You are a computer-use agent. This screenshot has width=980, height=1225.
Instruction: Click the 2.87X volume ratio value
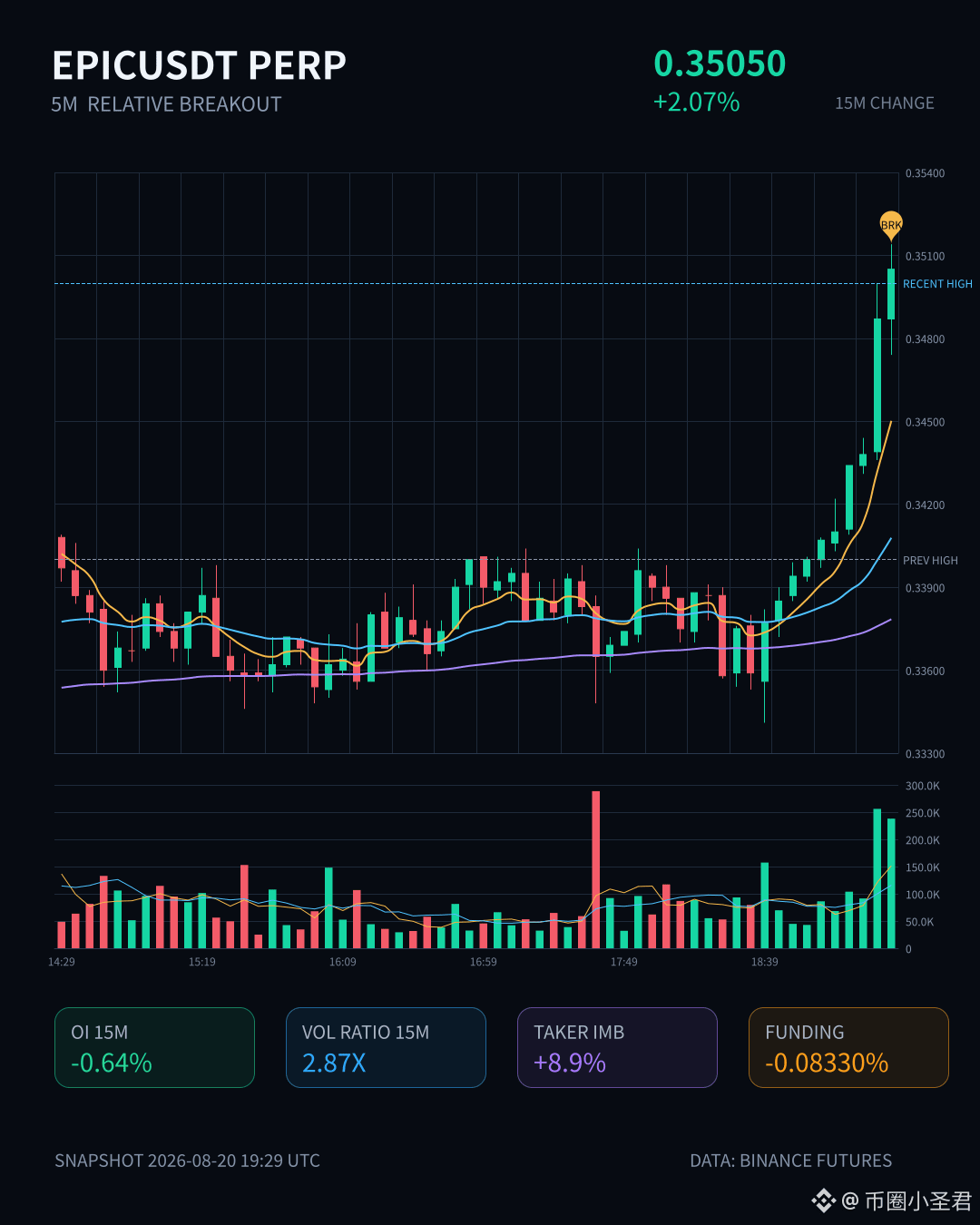[334, 1063]
